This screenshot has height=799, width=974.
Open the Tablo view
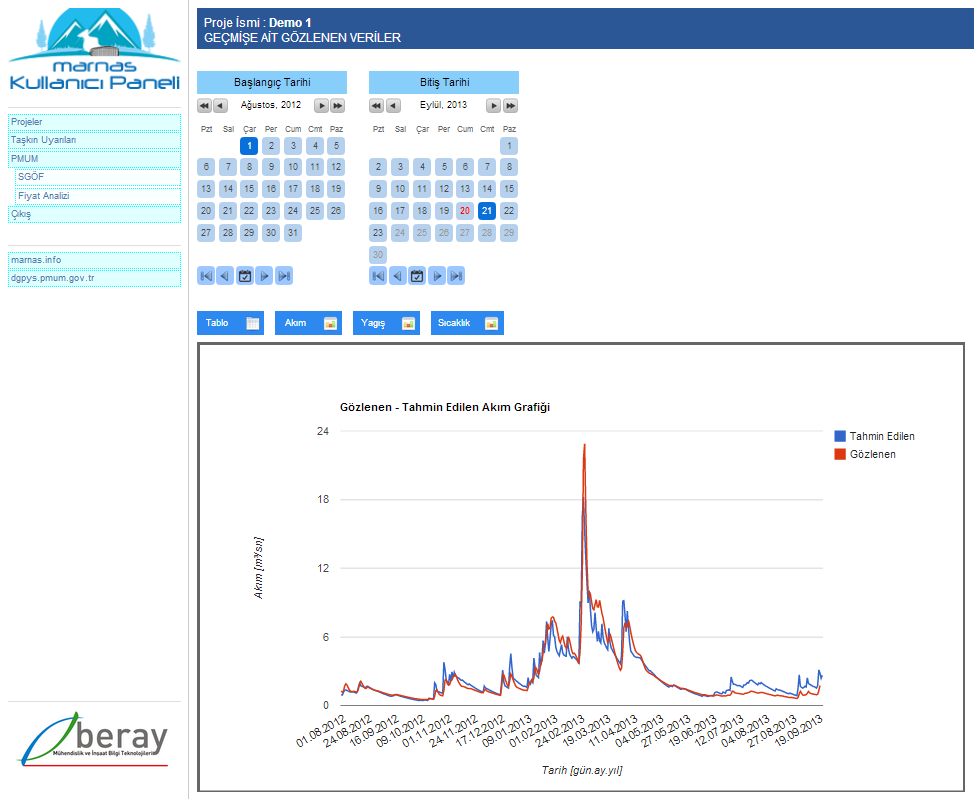(x=231, y=323)
